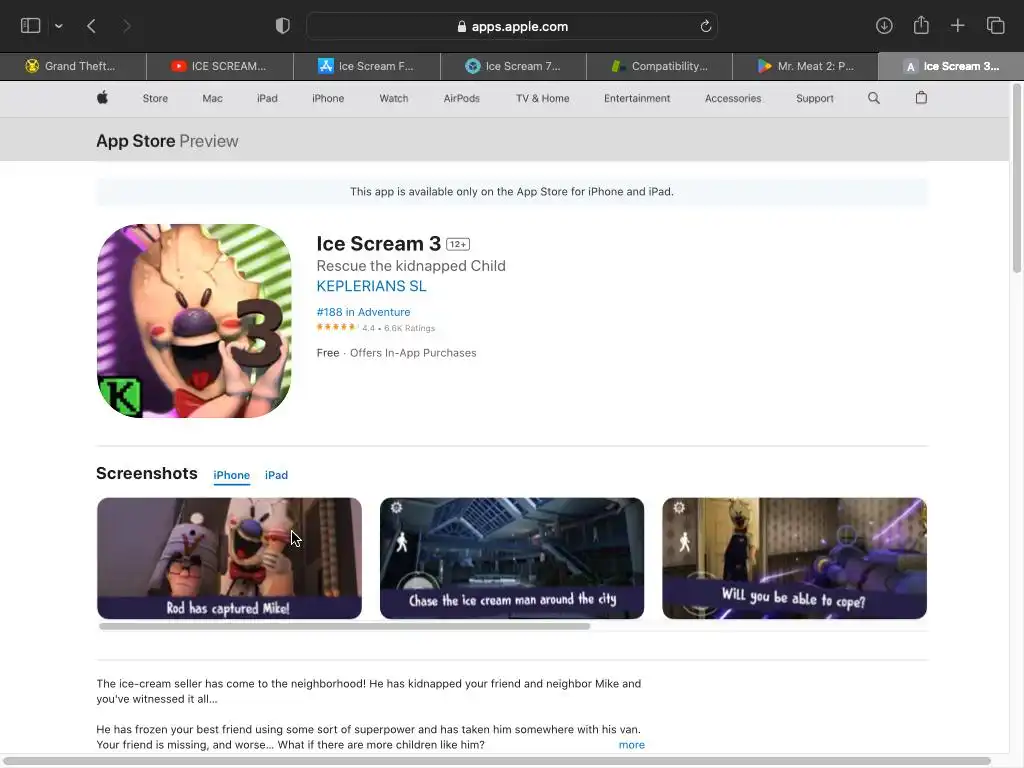The image size is (1024, 768).
Task: Click the 'Rescue the kidnapped Child' subtitle
Action: (411, 266)
